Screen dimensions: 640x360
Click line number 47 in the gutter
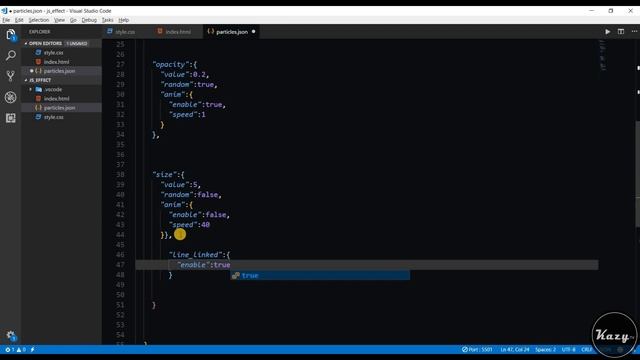[120, 265]
